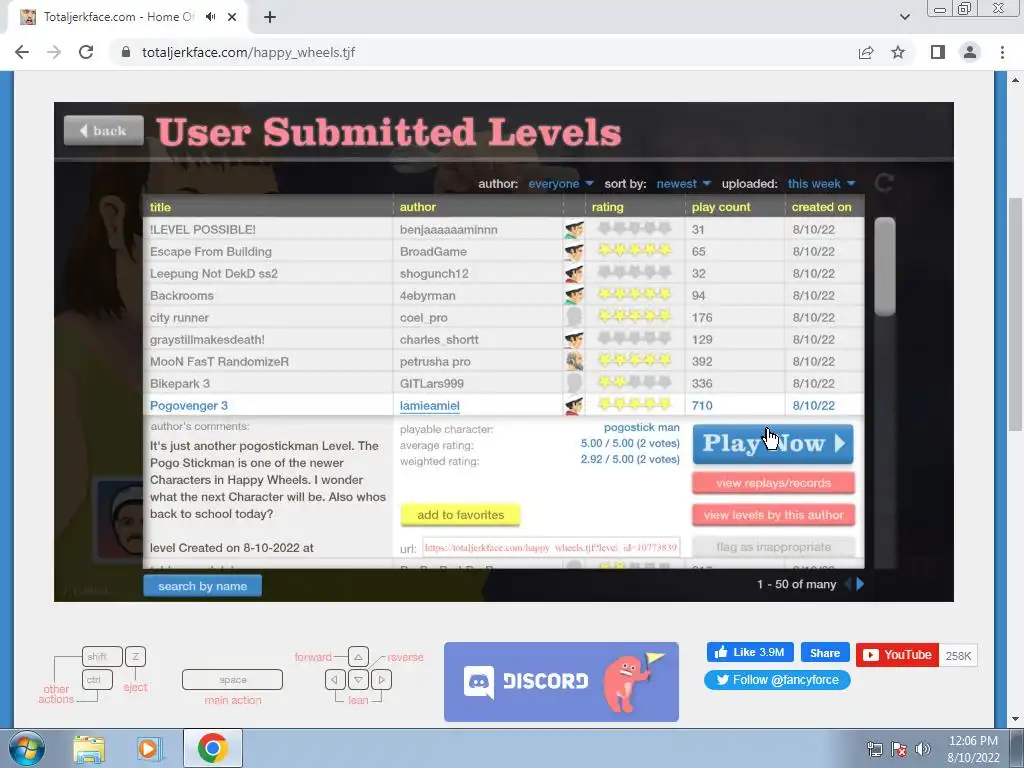
Task: Click the Facebook Share button
Action: [x=825, y=653]
